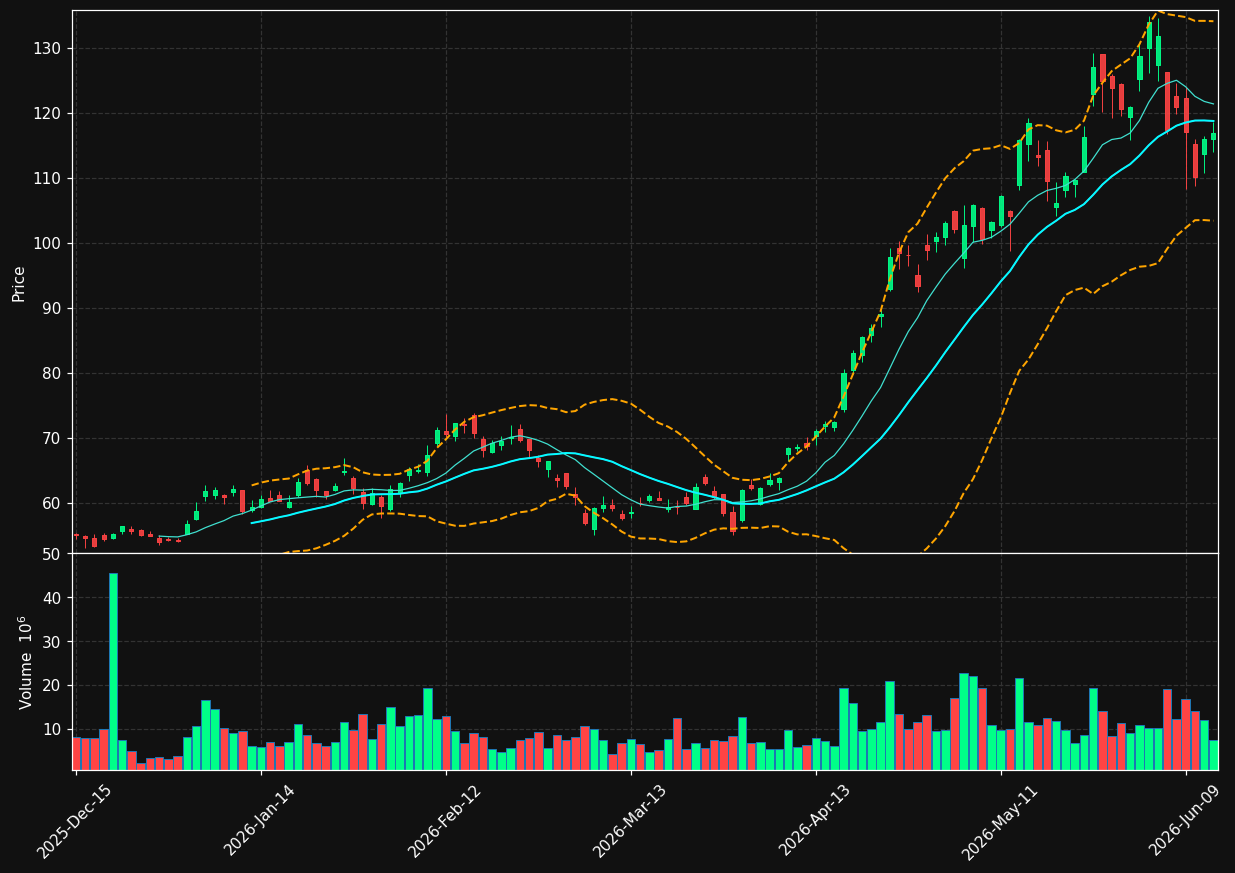Select the 90 price tick label
This screenshot has width=1235, height=873.
(x=50, y=309)
